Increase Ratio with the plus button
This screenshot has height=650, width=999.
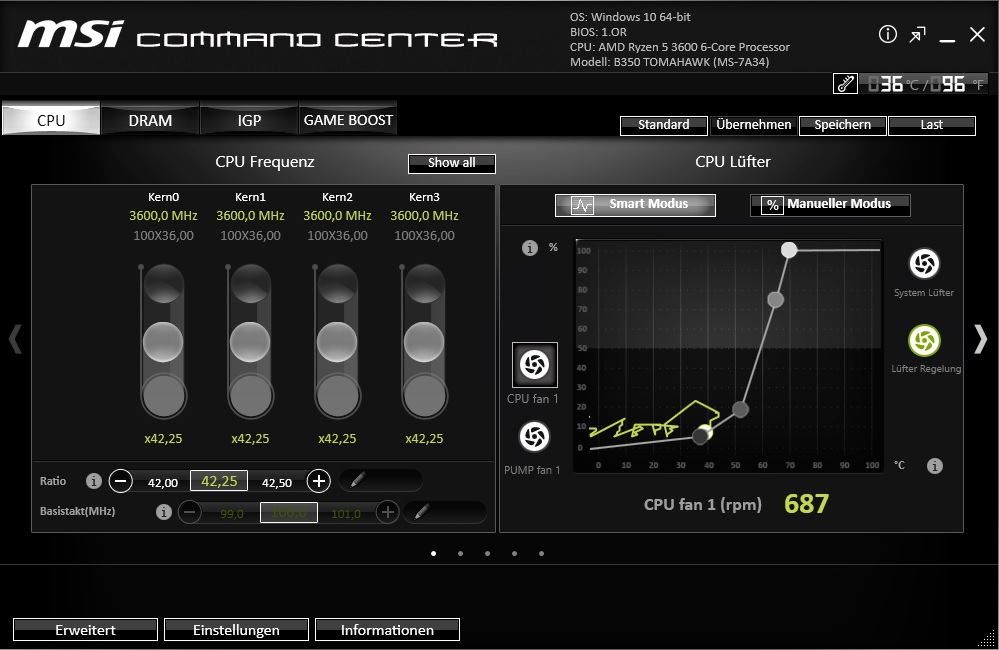(x=319, y=480)
